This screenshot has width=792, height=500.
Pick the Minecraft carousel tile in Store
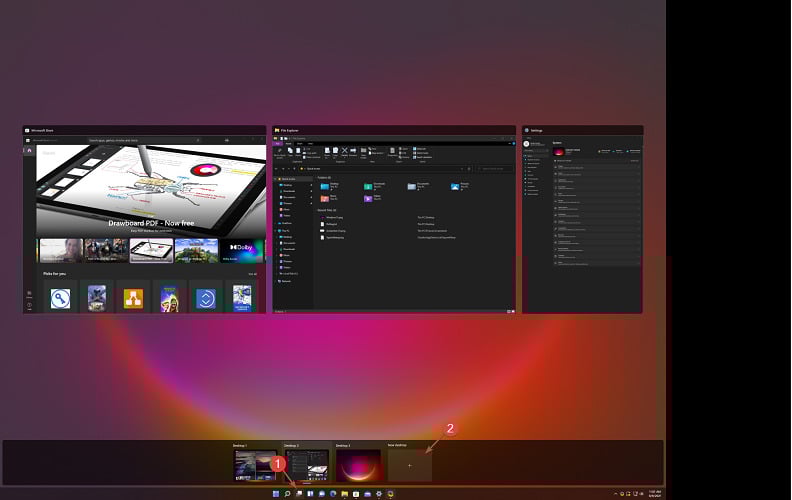coord(196,251)
